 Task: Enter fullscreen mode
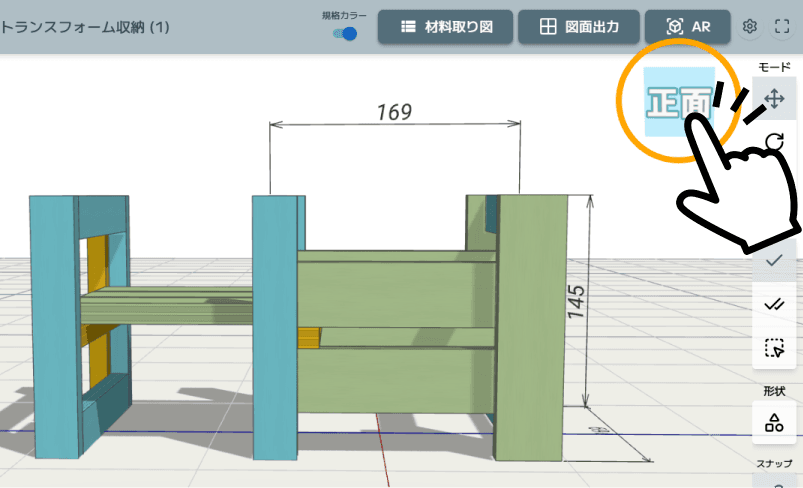click(782, 27)
